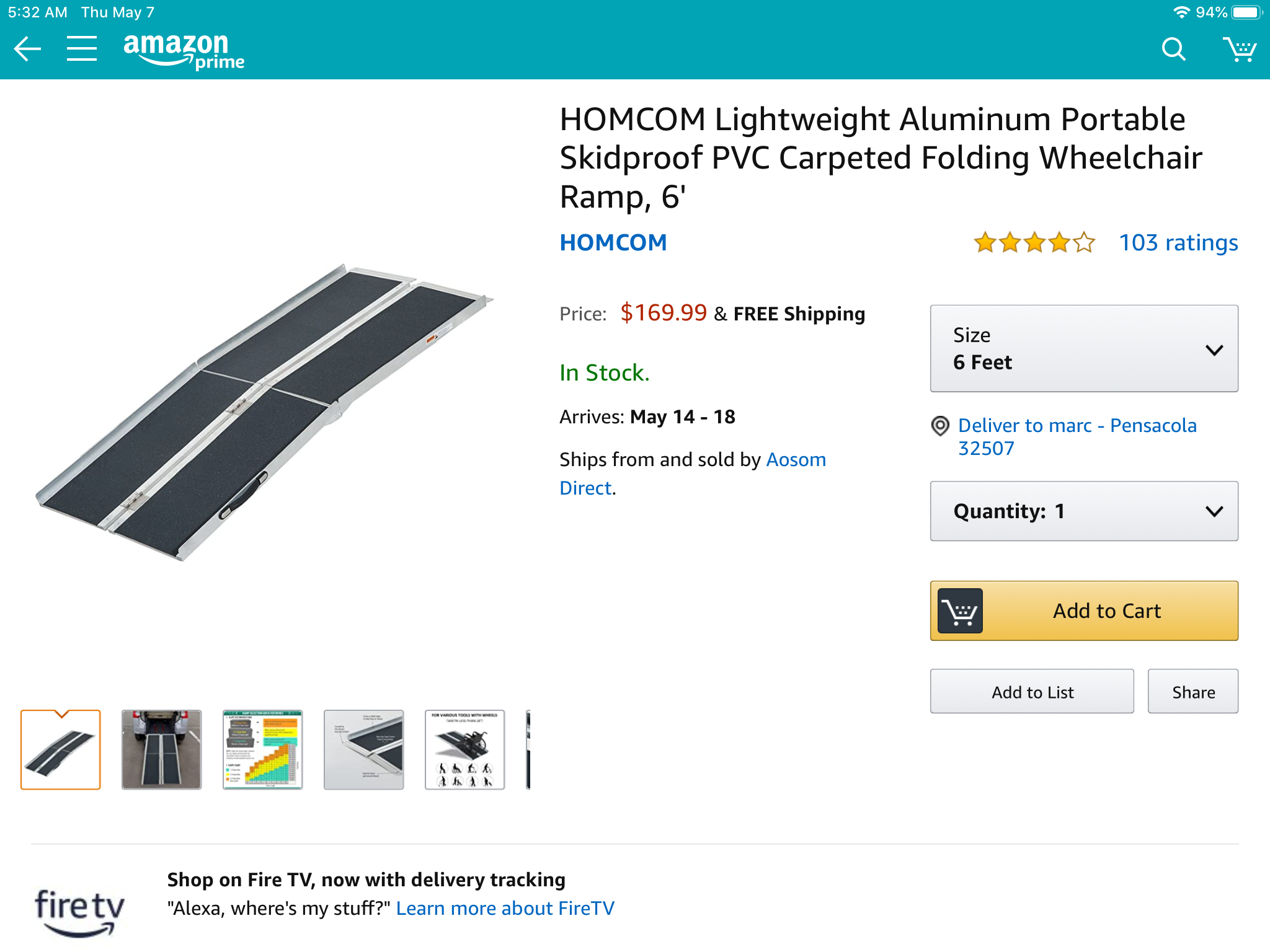Open the Aosom Direct seller link

coord(796,460)
